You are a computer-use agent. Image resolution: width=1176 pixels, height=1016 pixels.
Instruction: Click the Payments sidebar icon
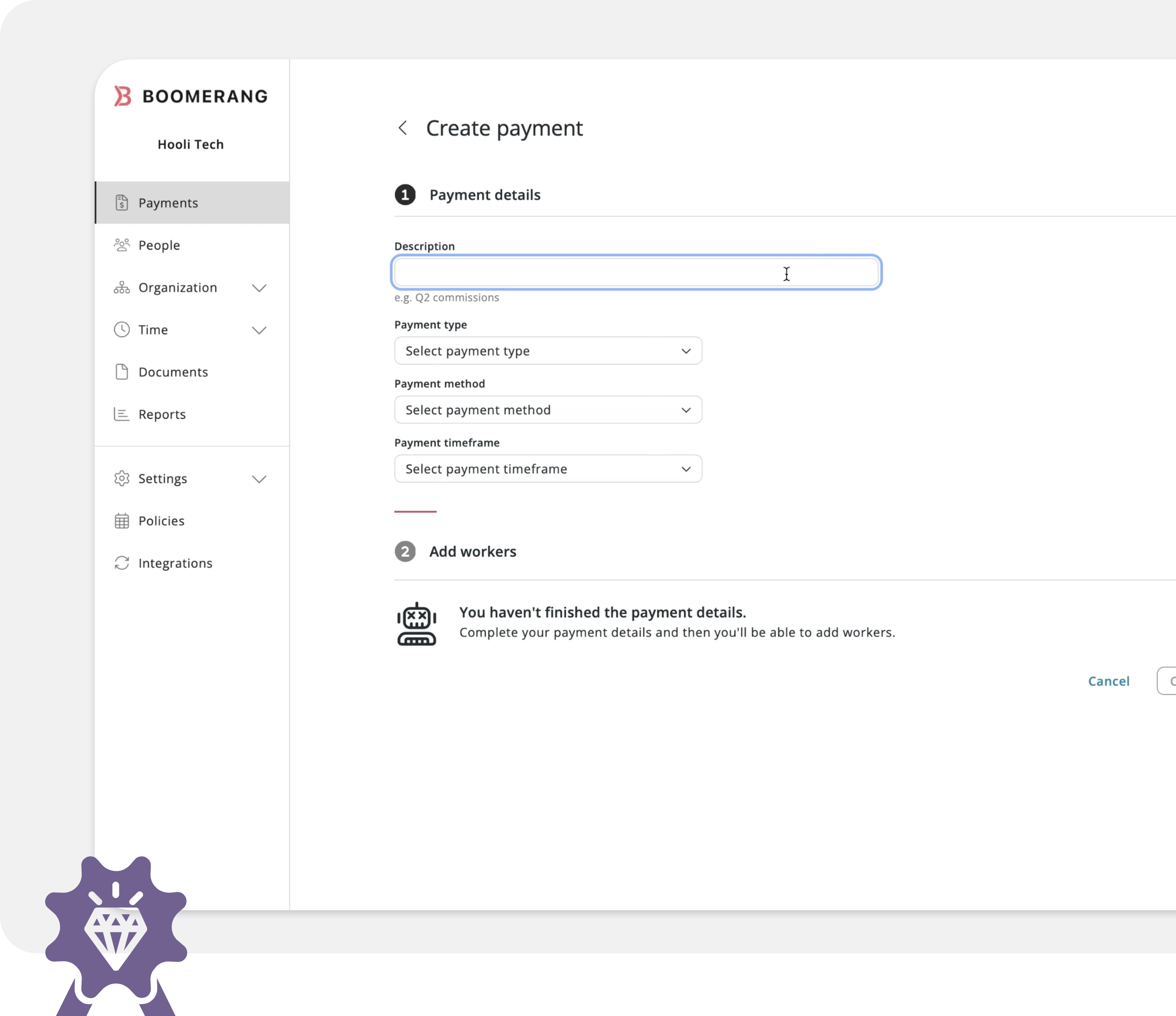(121, 203)
